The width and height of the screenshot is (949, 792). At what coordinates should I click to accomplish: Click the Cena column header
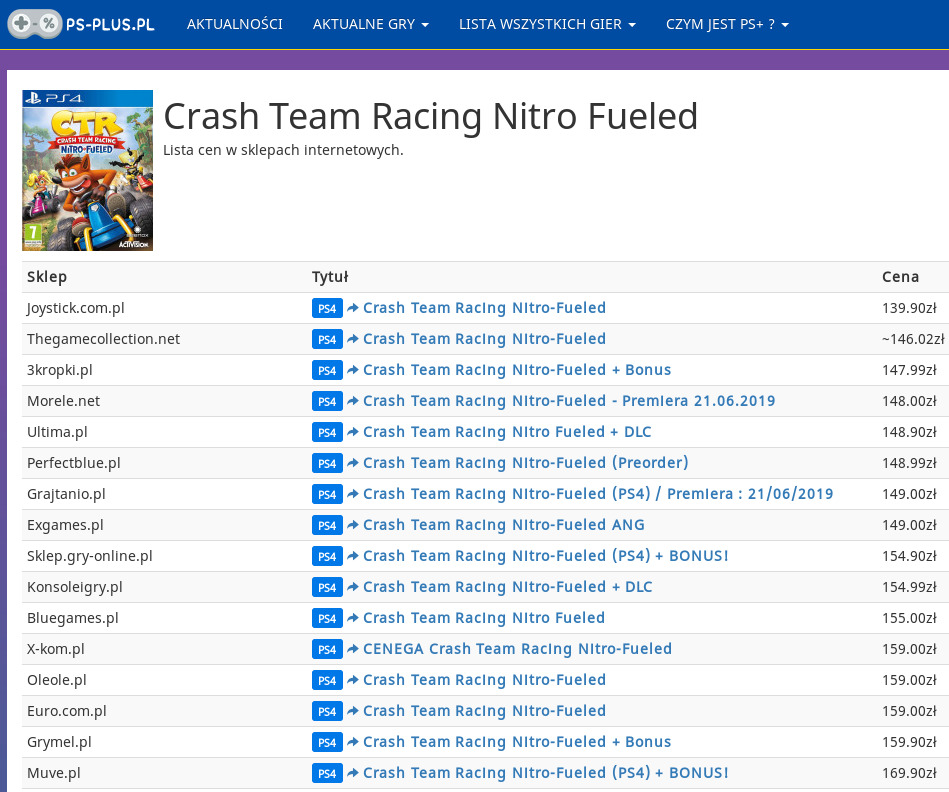coord(900,277)
